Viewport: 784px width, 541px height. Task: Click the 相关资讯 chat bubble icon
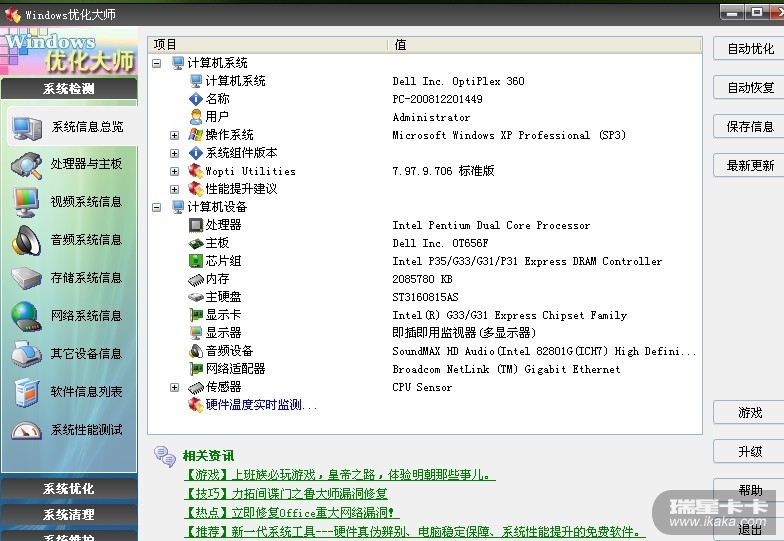165,456
